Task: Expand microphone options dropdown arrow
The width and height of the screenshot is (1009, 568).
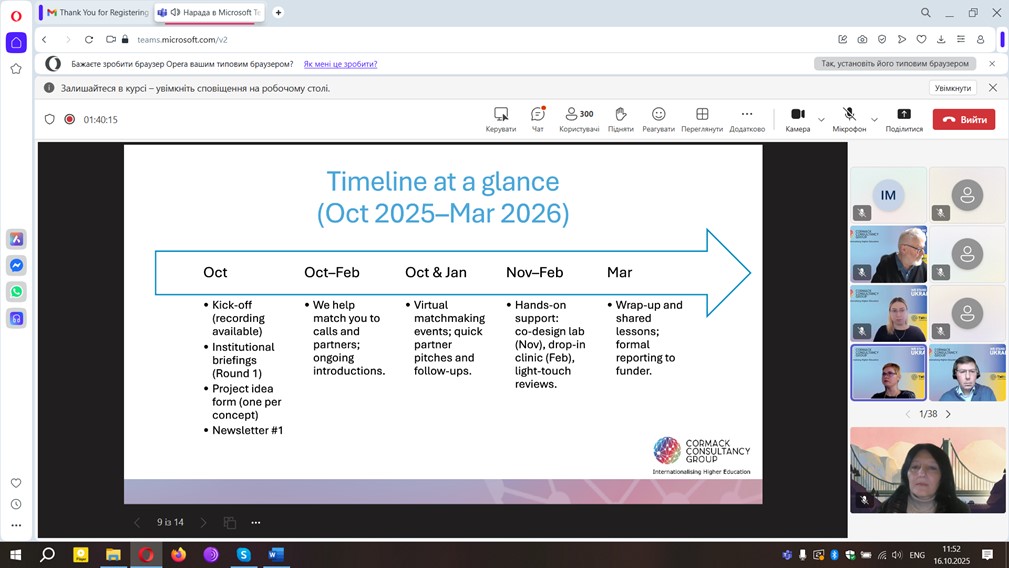Action: (874, 120)
